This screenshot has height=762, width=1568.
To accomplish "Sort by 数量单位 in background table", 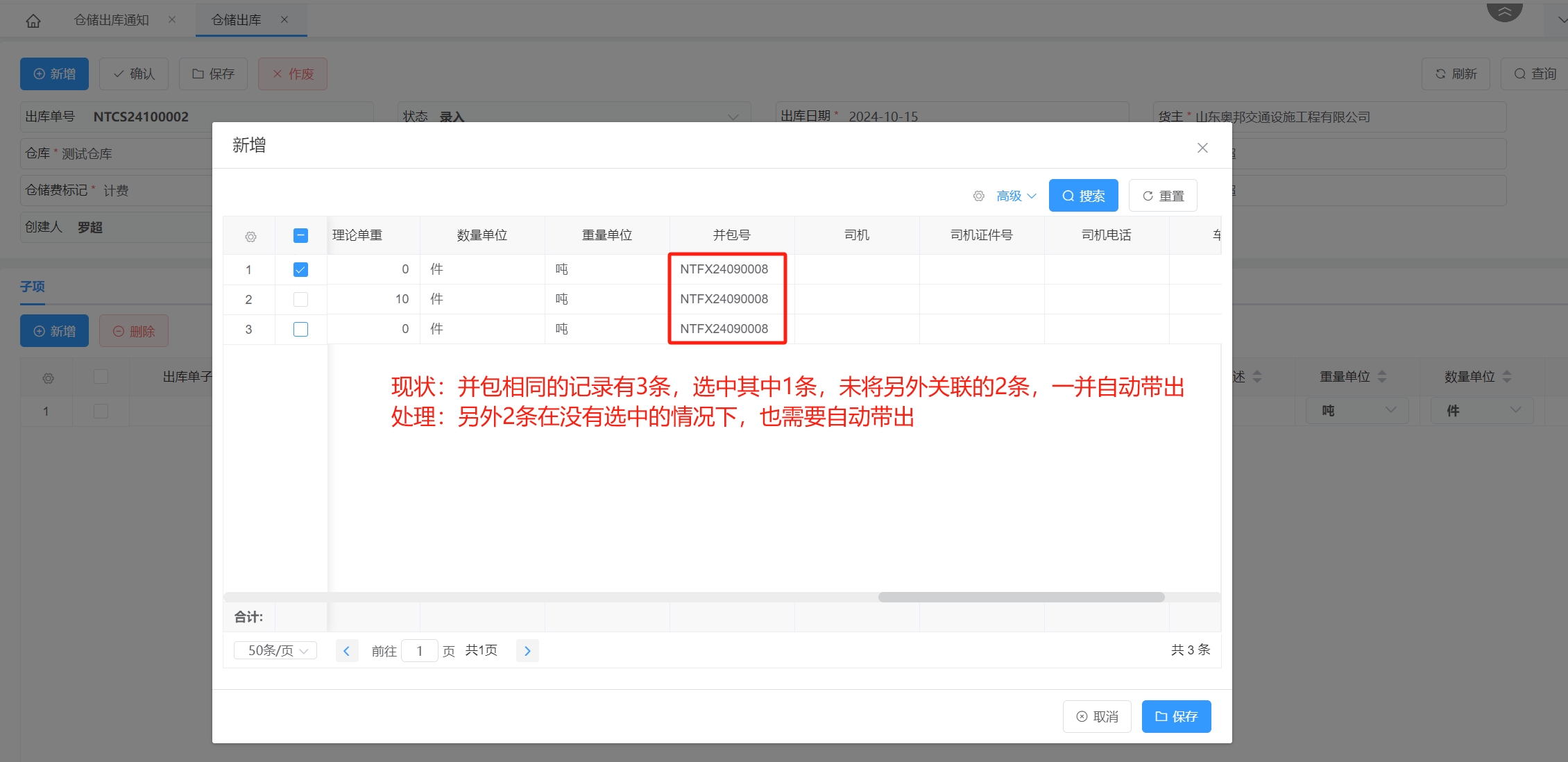I will tap(1507, 377).
